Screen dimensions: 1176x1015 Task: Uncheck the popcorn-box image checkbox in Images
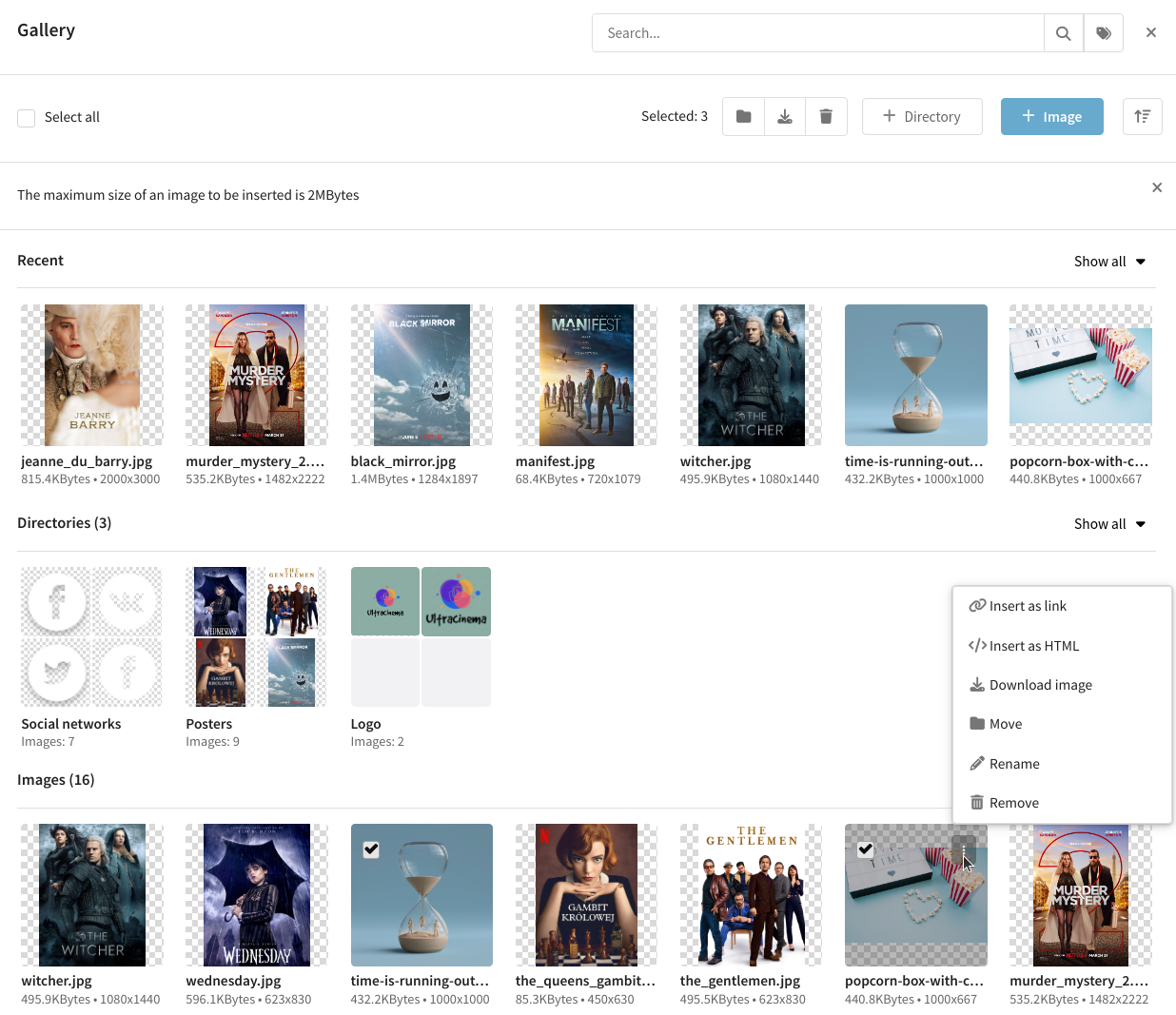tap(865, 849)
